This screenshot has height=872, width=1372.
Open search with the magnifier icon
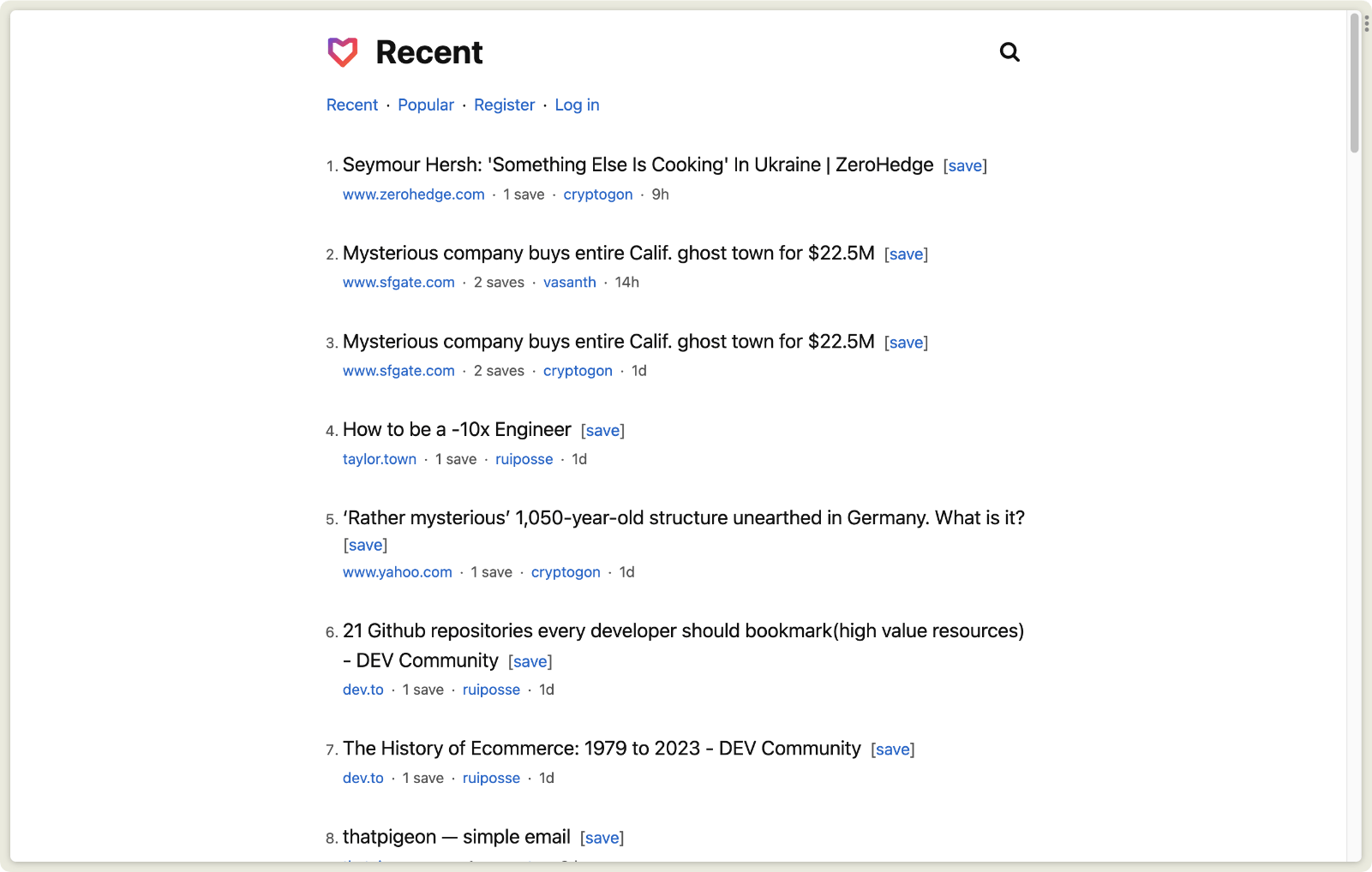[1010, 52]
